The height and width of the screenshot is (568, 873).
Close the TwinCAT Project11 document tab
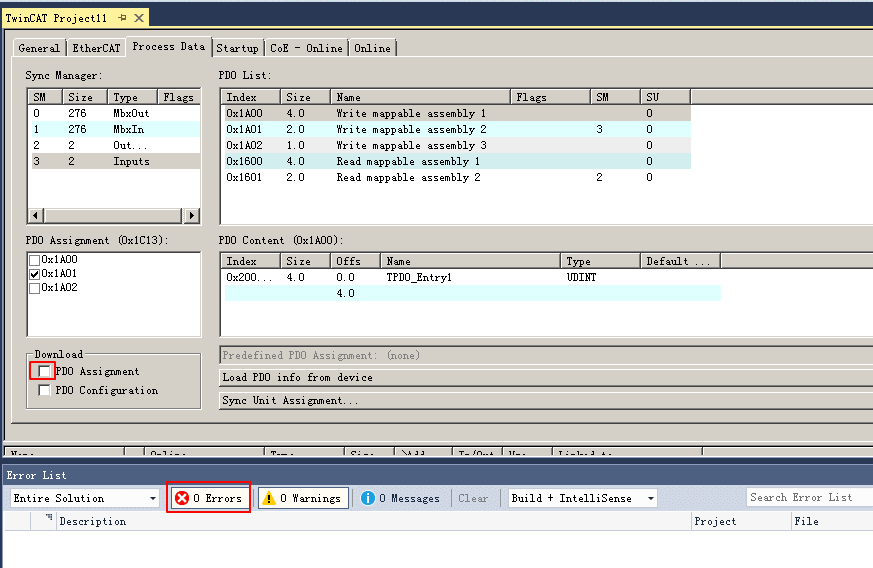point(137,18)
